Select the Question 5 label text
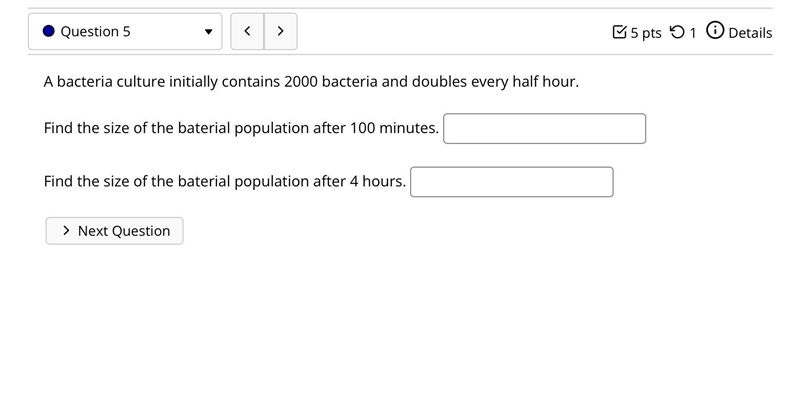This screenshot has width=800, height=393. coord(95,32)
